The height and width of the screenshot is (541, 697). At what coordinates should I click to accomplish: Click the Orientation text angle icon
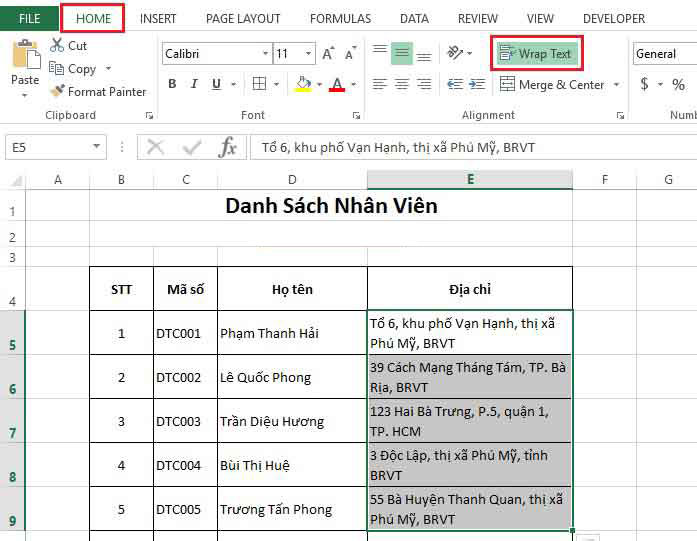(455, 53)
